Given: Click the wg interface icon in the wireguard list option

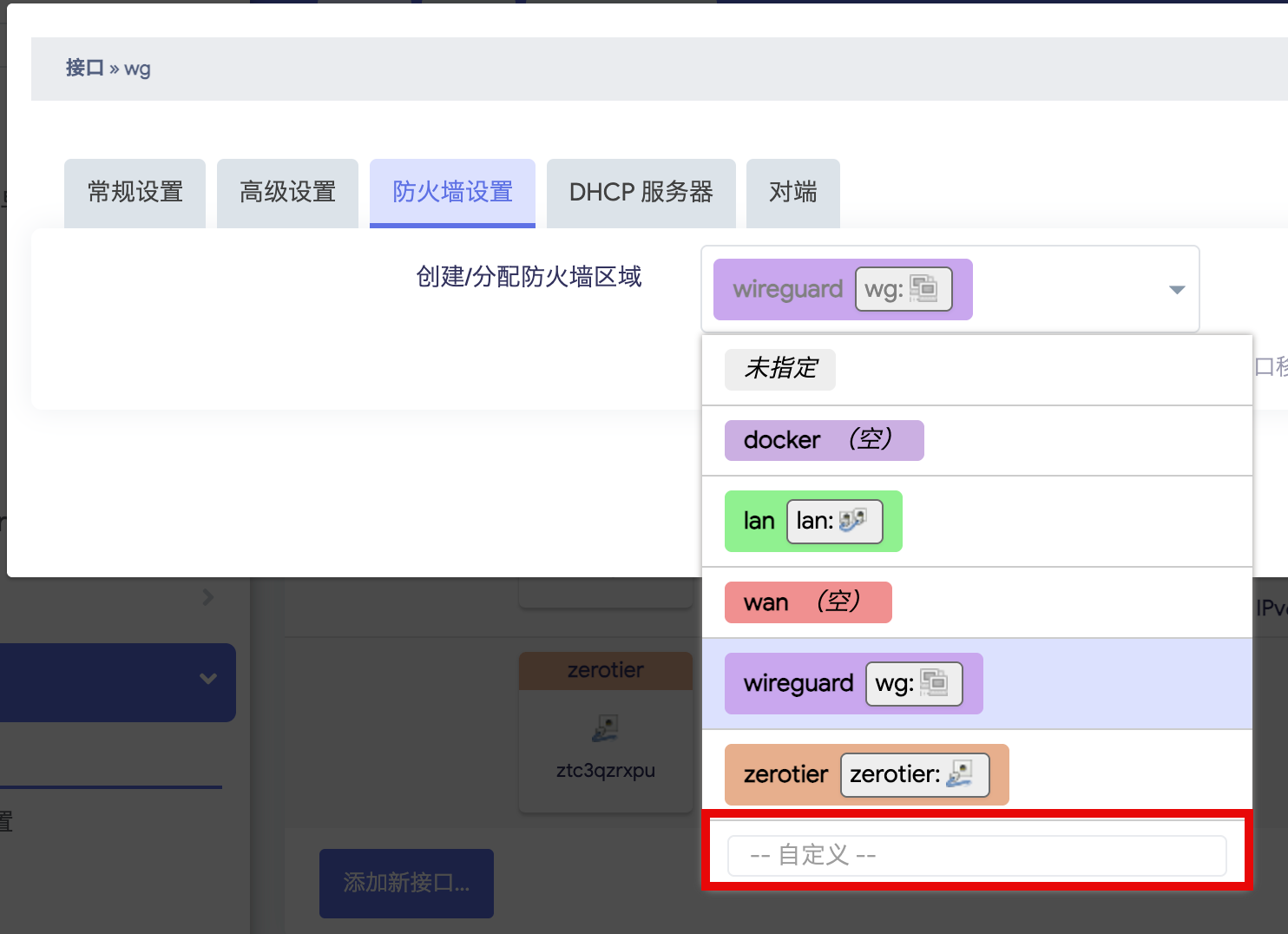Looking at the screenshot, I should pos(934,682).
